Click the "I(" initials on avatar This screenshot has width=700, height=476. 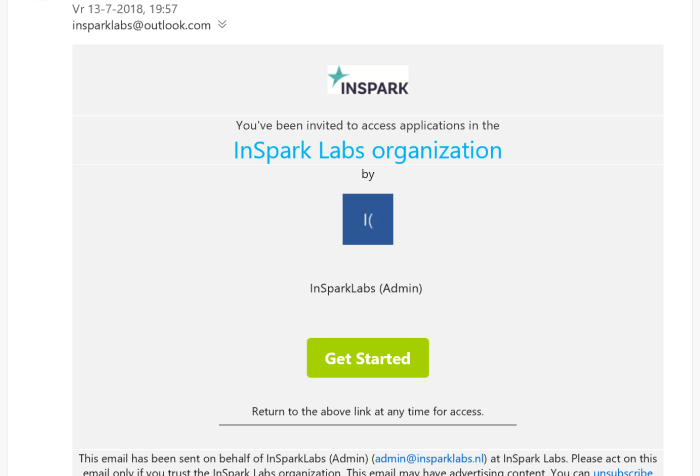point(367,220)
